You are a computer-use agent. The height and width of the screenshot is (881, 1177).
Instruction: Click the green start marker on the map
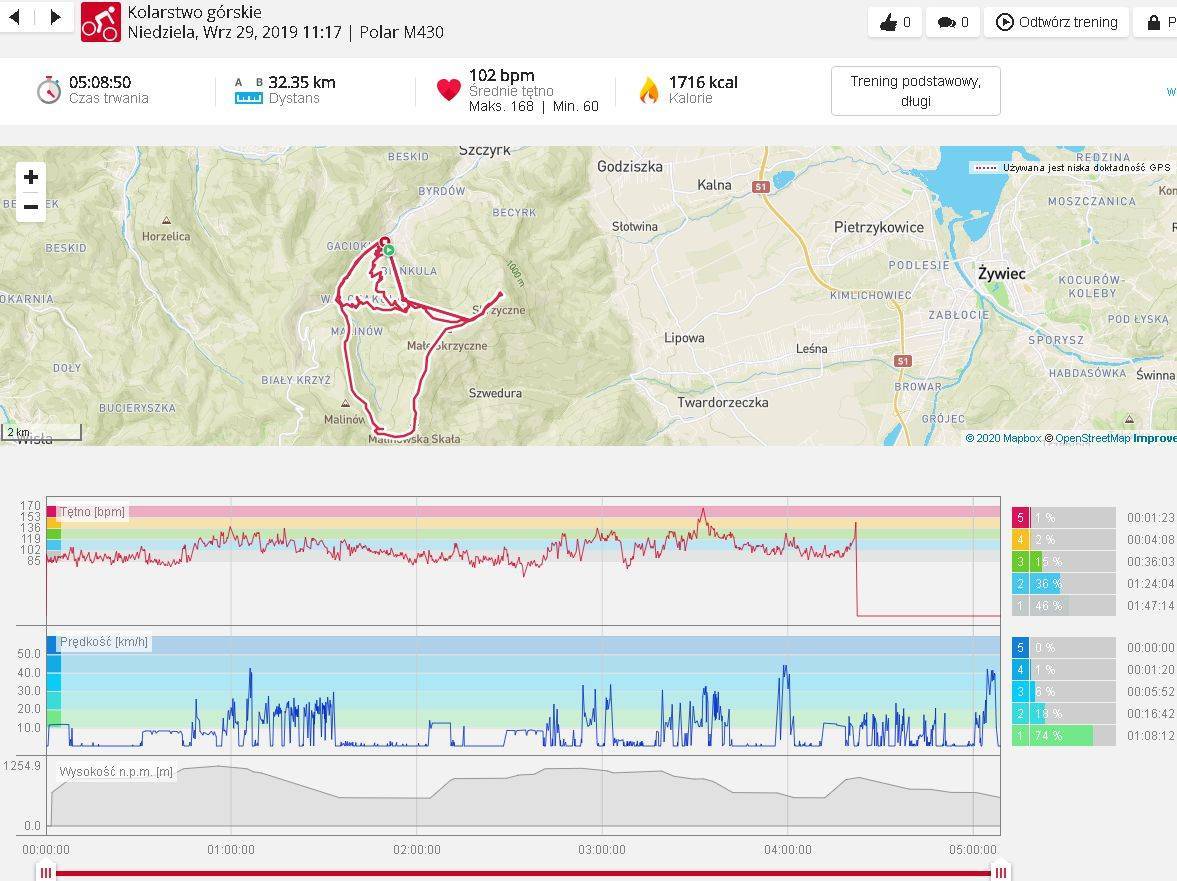point(390,250)
